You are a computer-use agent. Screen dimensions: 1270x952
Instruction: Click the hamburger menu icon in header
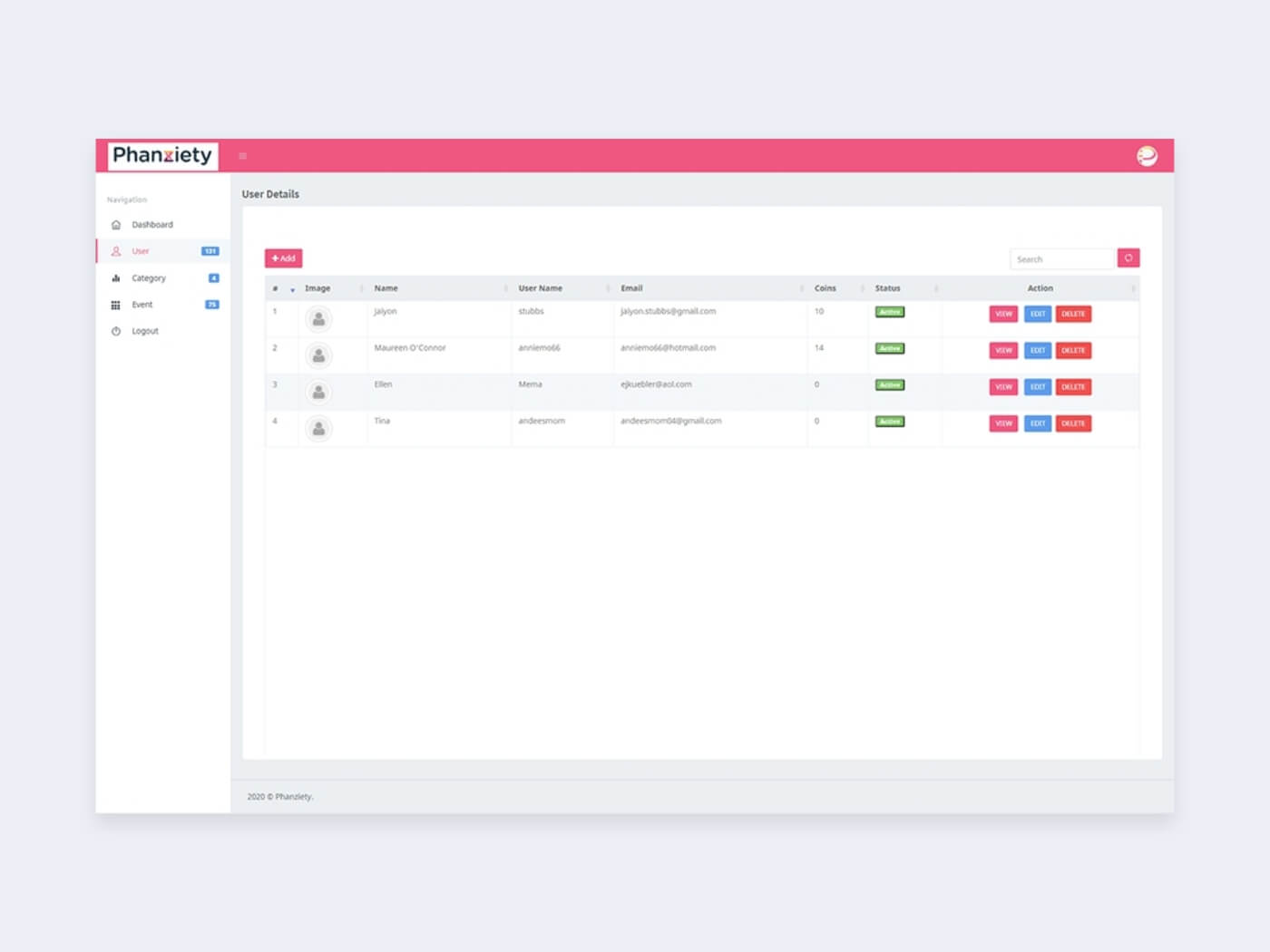tap(242, 156)
